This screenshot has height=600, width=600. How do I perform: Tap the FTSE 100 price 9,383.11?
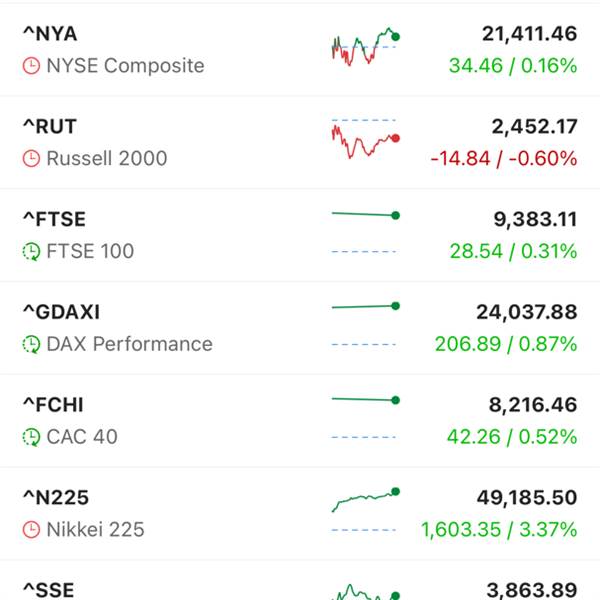tap(534, 220)
